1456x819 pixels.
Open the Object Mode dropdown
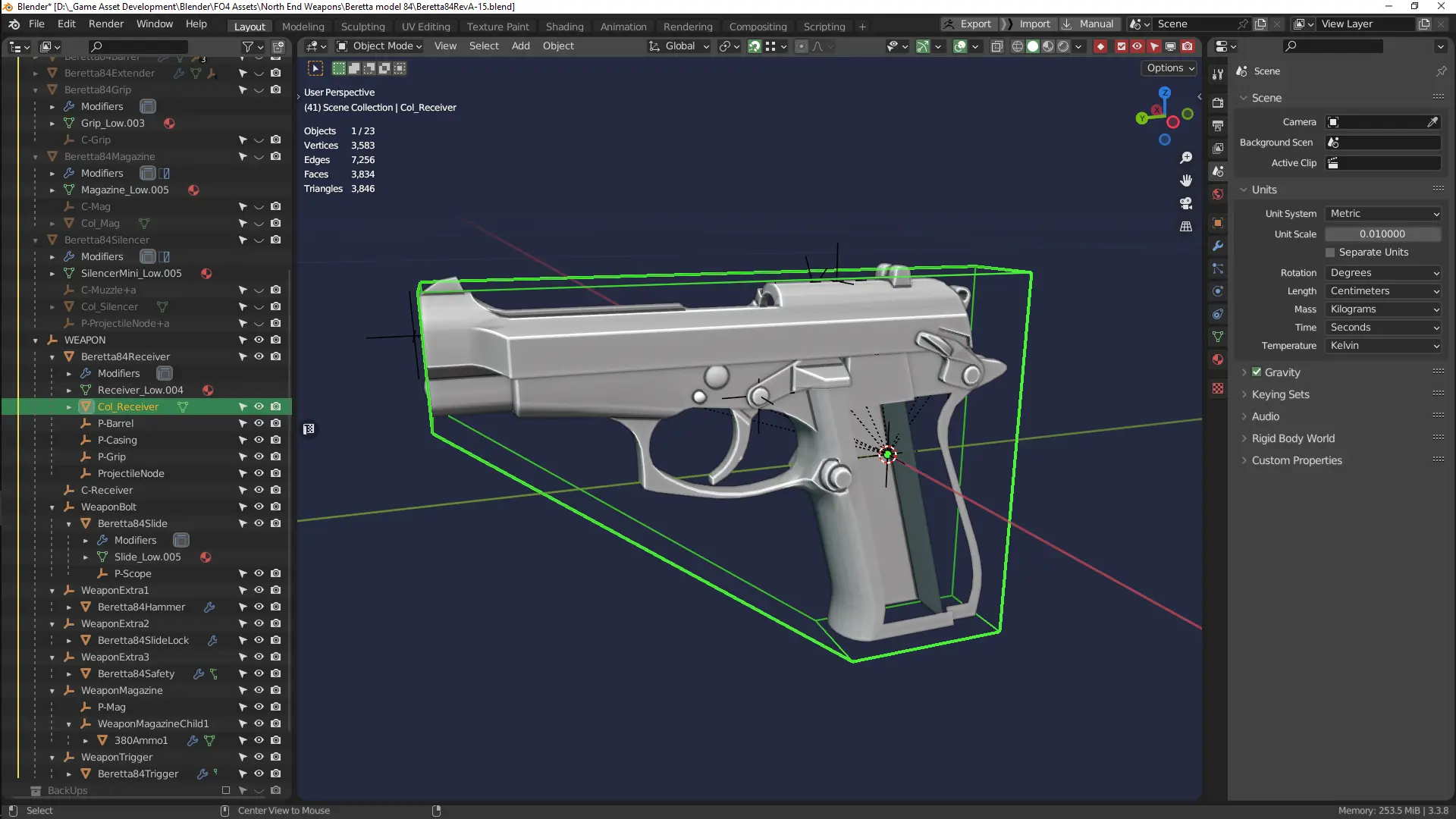(x=378, y=46)
